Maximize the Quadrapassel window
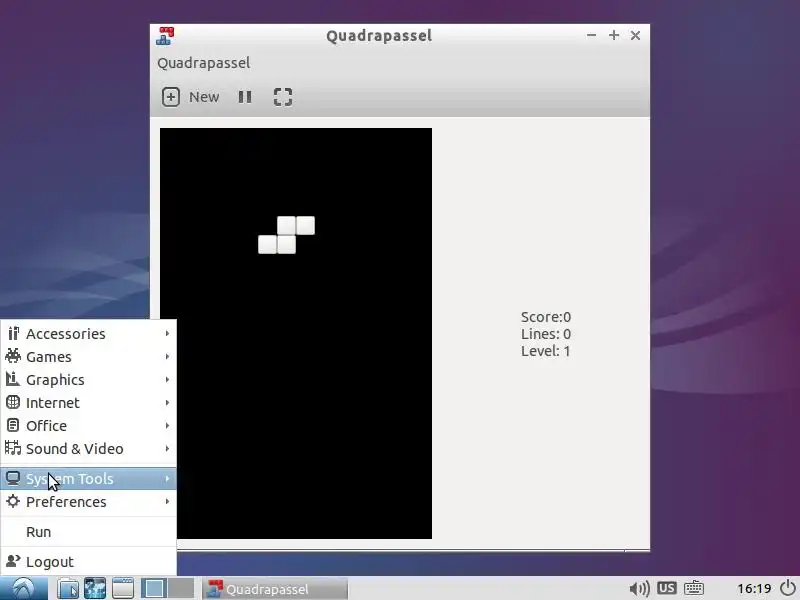800x600 pixels. coord(614,35)
